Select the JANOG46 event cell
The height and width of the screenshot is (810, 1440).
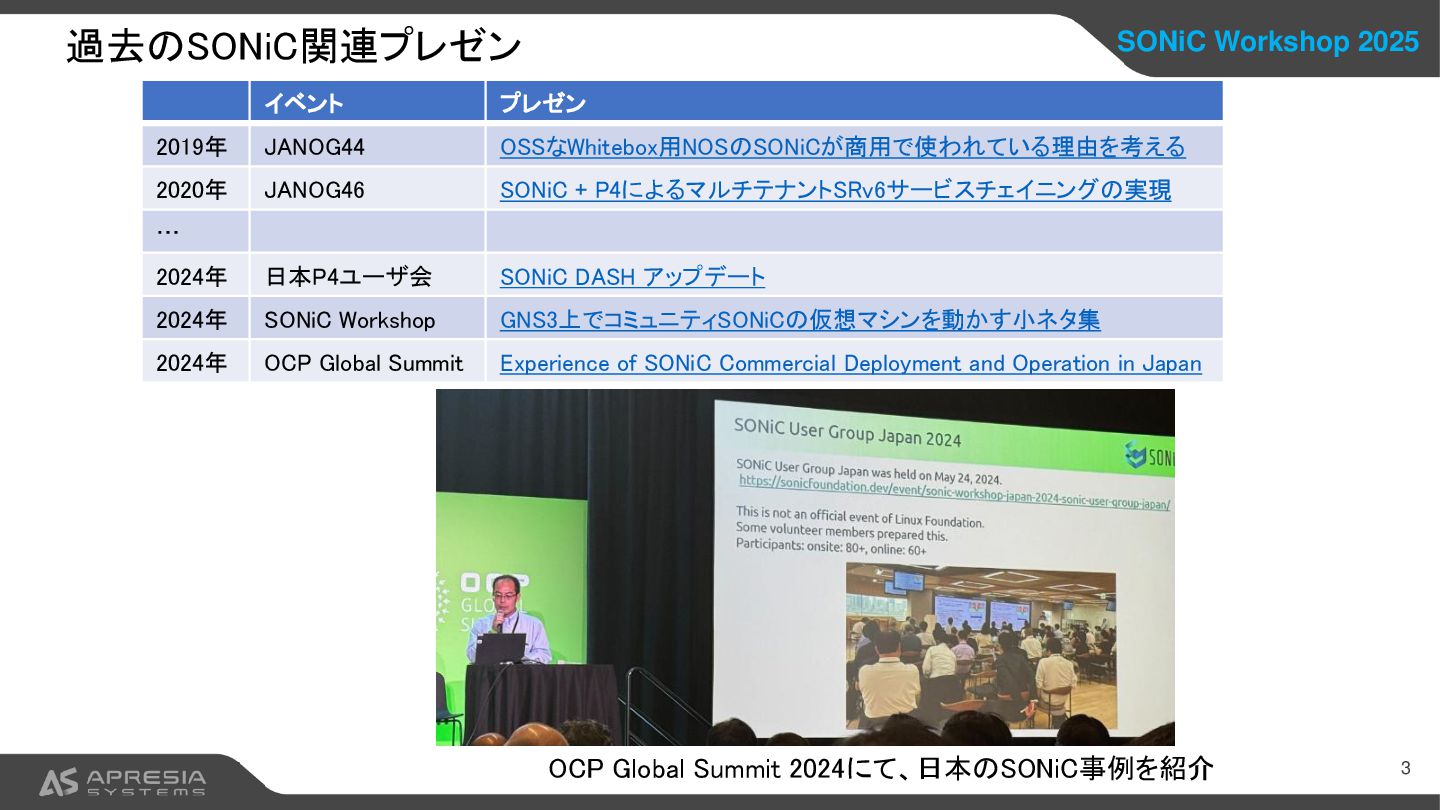coord(367,189)
